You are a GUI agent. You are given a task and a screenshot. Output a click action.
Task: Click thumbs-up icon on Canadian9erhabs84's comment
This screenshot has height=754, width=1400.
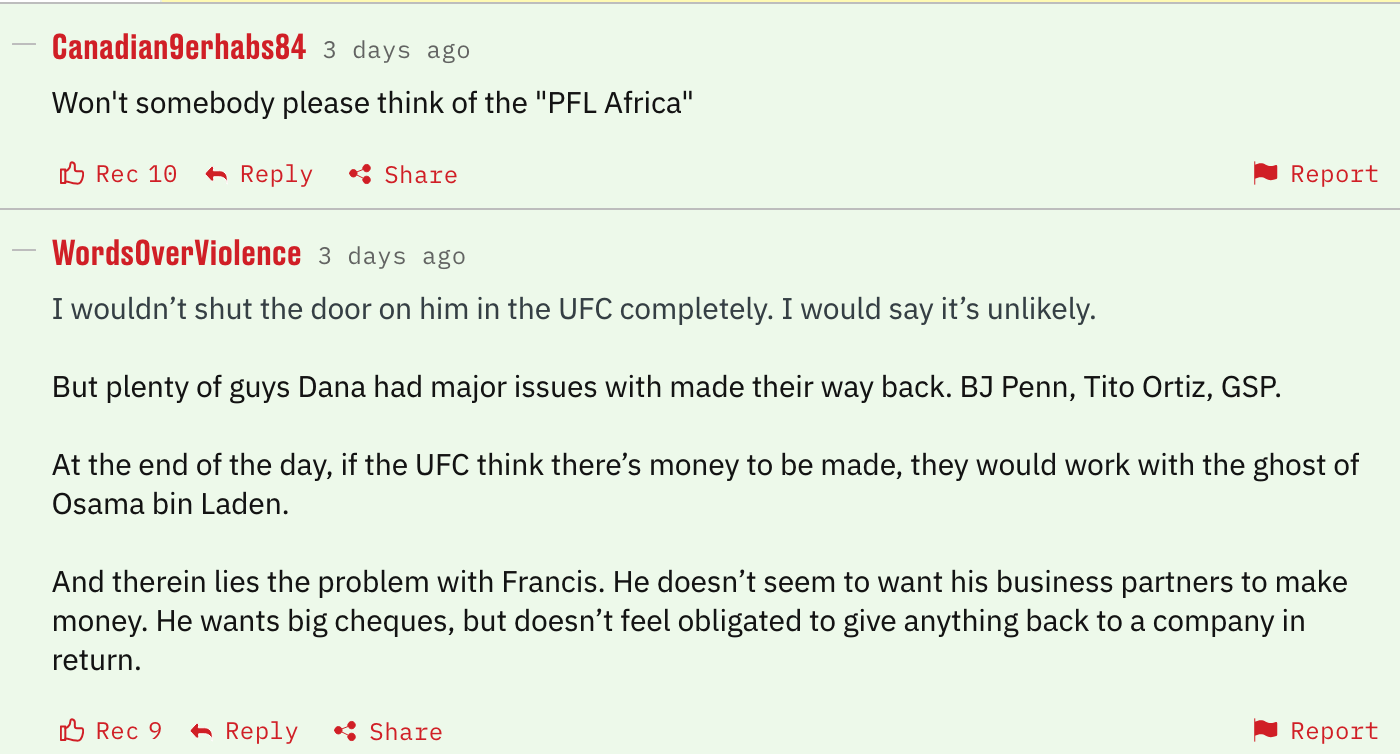[x=72, y=174]
